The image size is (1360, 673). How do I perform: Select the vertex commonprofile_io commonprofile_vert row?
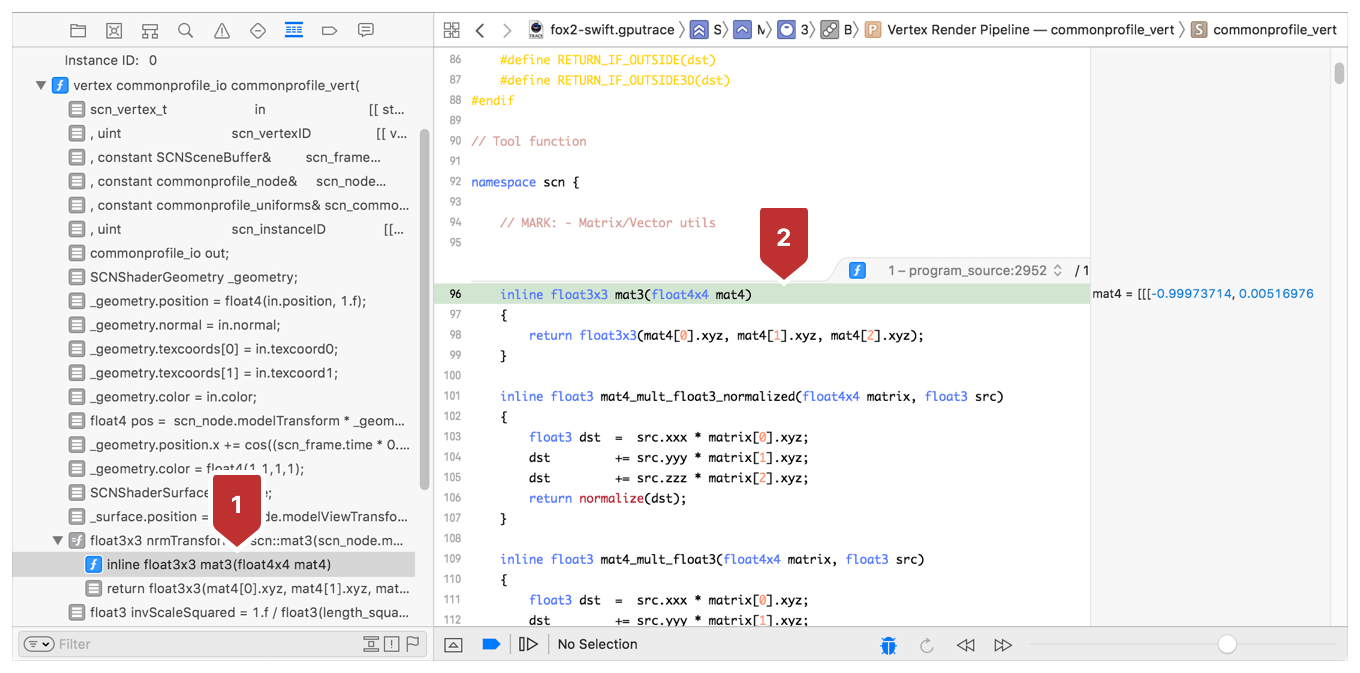[216, 85]
